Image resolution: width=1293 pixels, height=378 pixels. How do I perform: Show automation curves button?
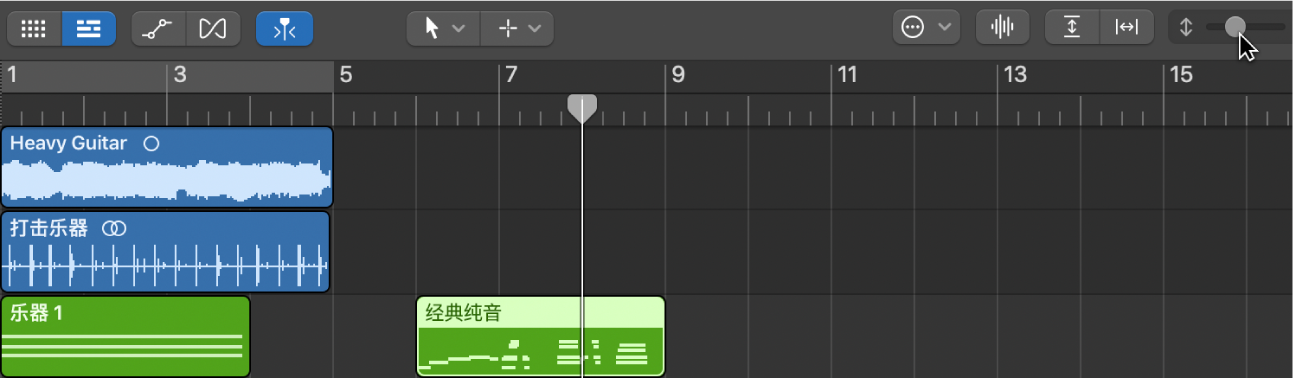159,28
